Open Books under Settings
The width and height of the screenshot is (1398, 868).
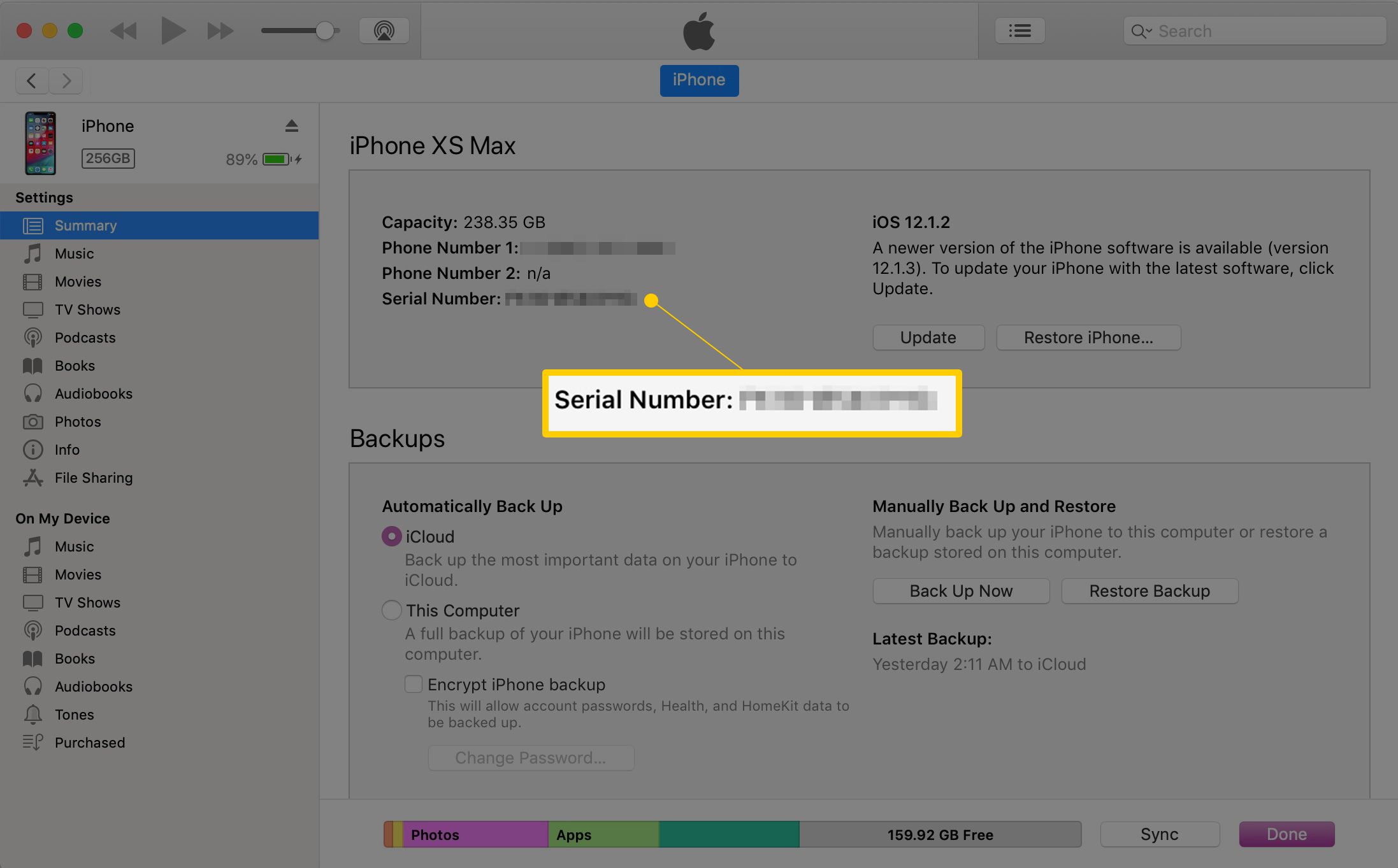click(x=159, y=366)
